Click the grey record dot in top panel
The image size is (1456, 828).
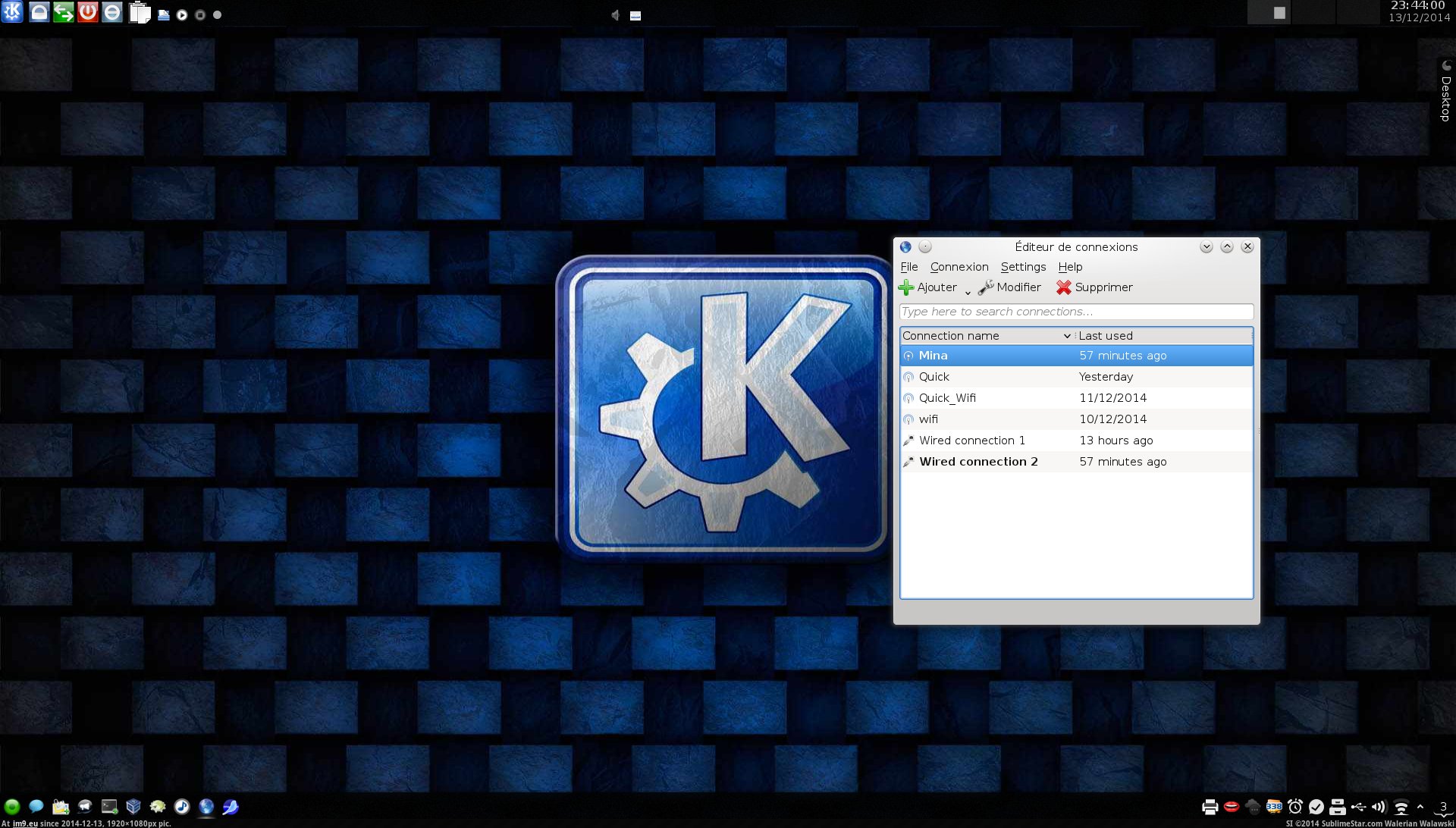[217, 15]
